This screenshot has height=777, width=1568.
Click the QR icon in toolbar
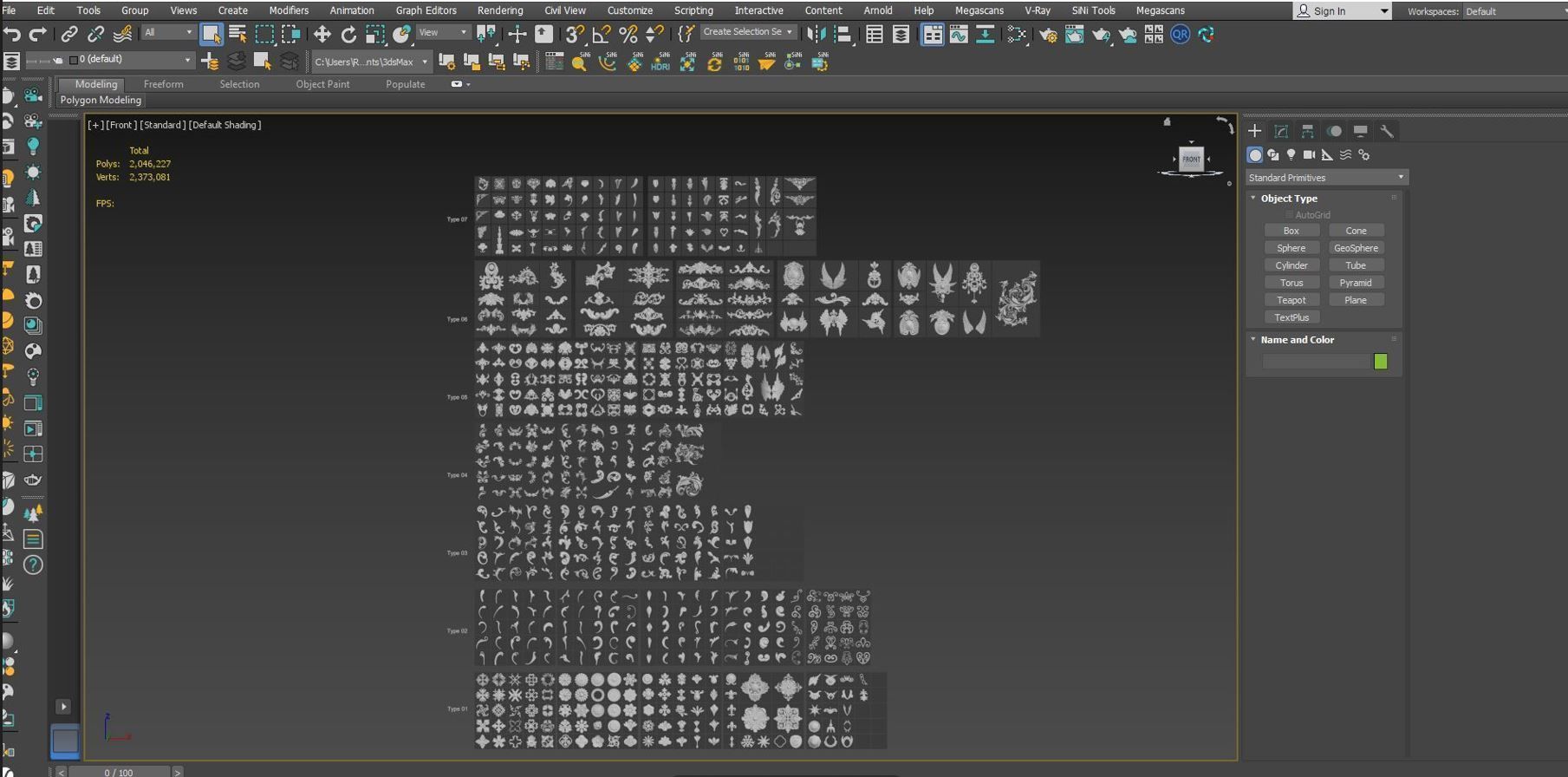coord(1180,34)
